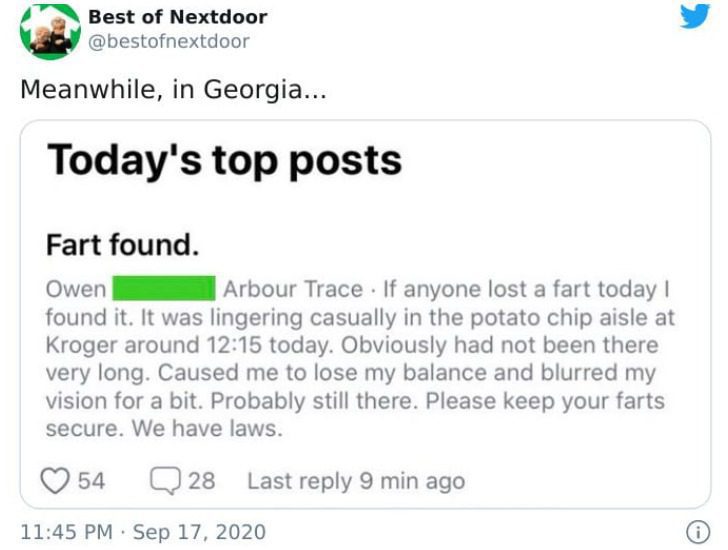Click the Meanwhile, in Georgia... tweet text

(x=174, y=89)
